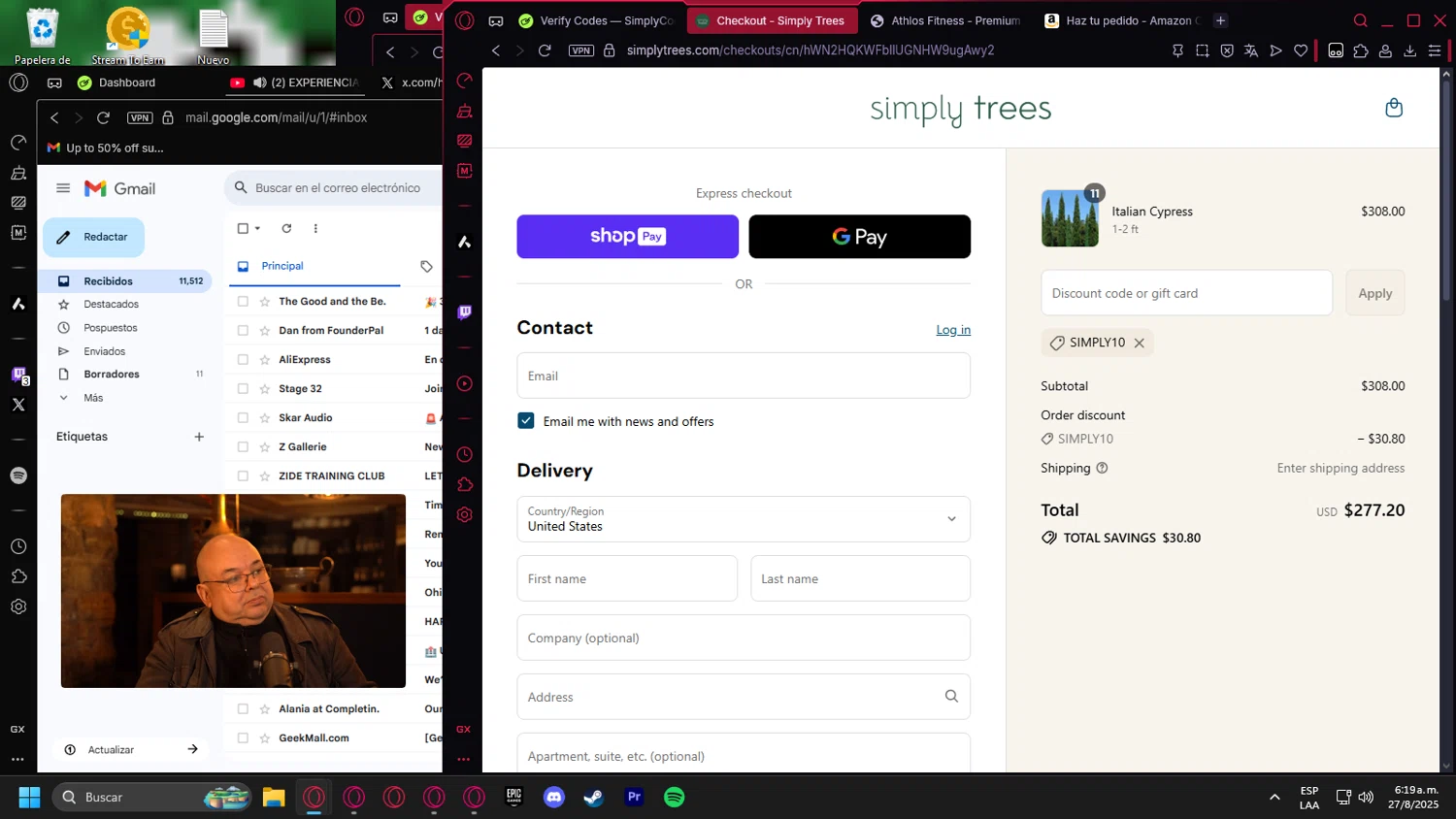This screenshot has height=819, width=1456.
Task: Open Twitch in the front window's red sidebar
Action: 465,312
